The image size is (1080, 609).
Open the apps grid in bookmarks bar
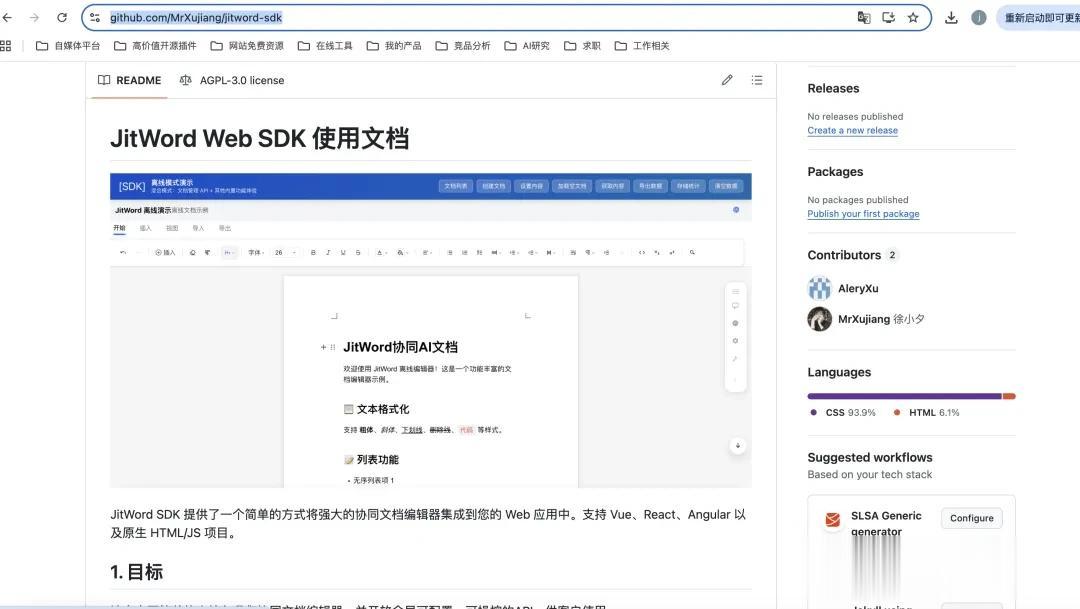(x=6, y=45)
